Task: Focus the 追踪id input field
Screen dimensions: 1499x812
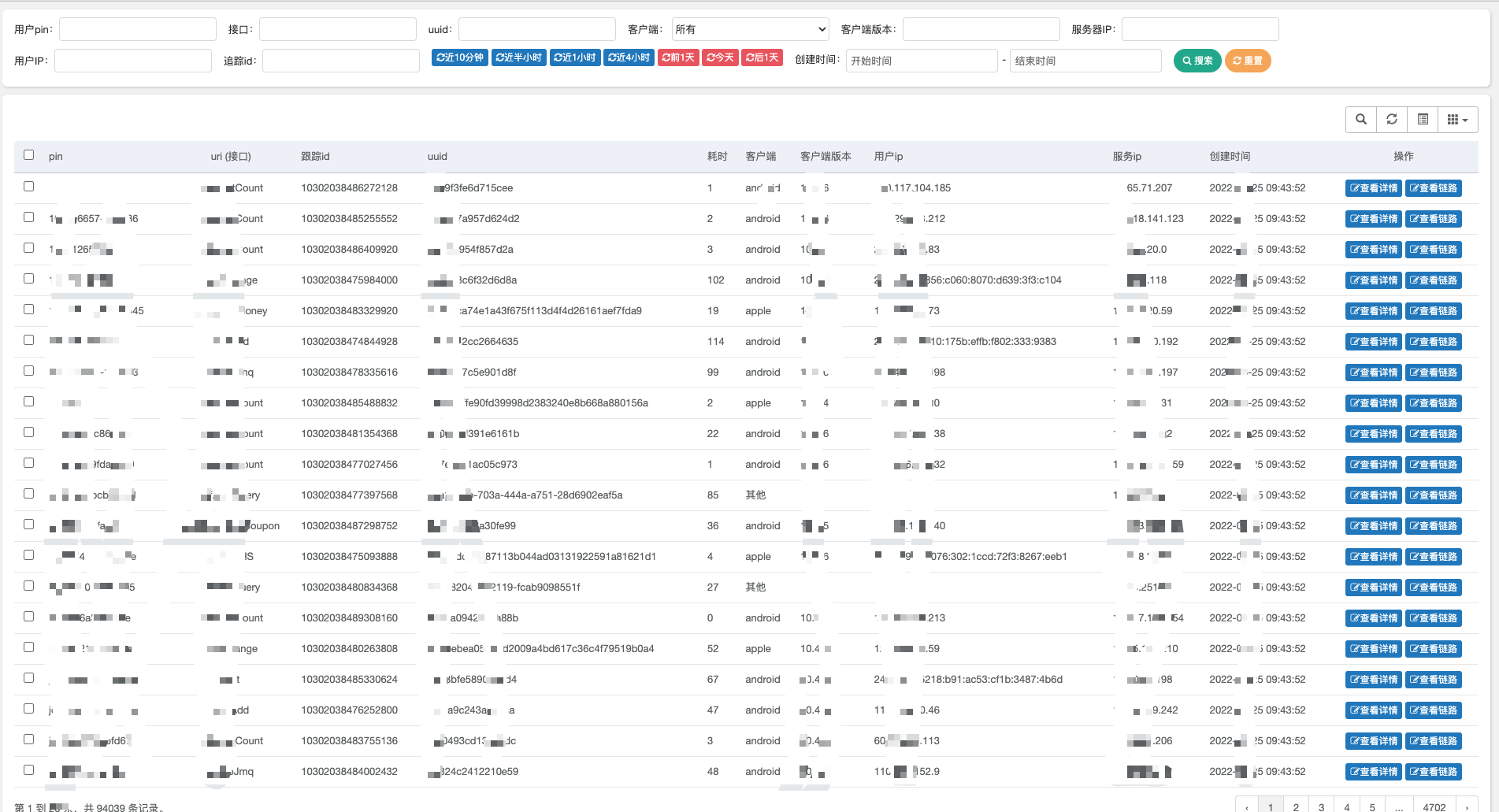Action: click(x=341, y=61)
